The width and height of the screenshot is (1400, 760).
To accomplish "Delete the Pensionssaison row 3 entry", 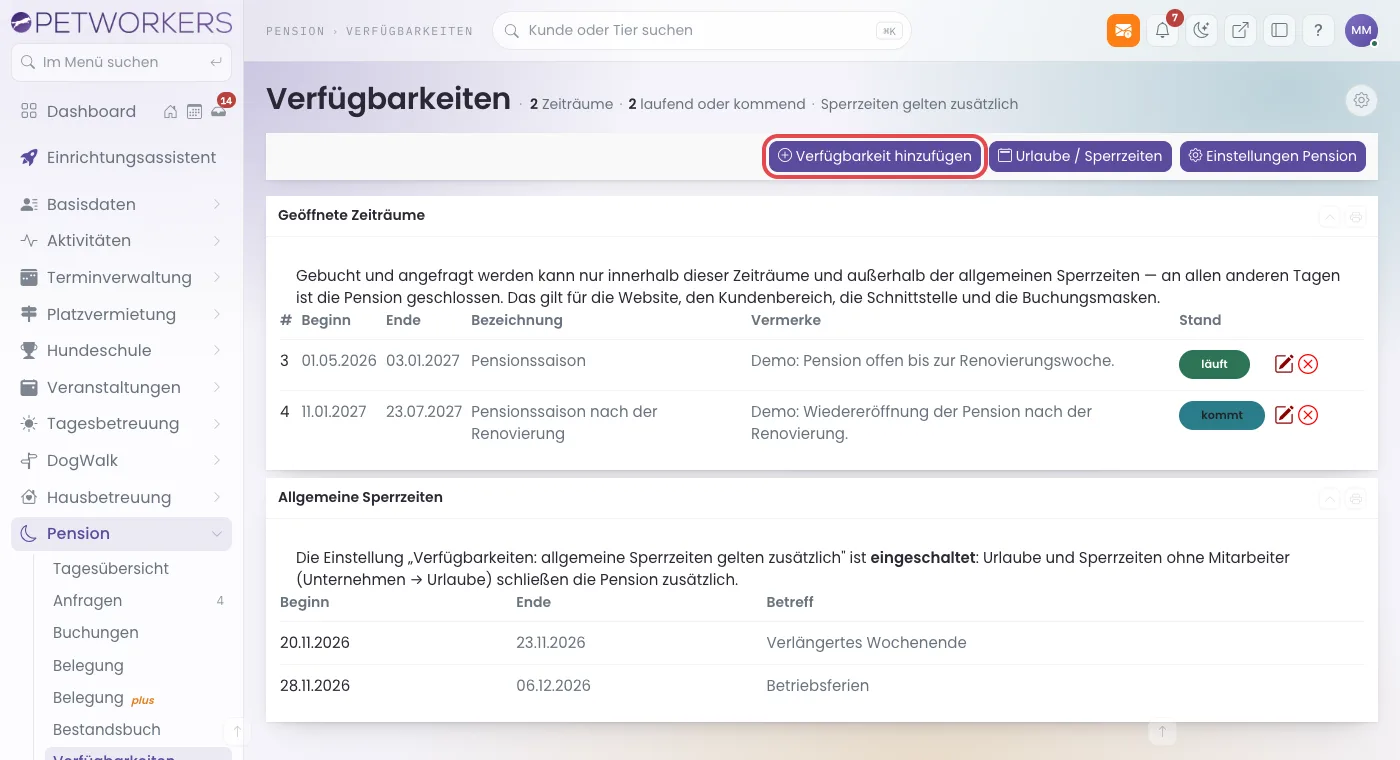I will (x=1308, y=364).
